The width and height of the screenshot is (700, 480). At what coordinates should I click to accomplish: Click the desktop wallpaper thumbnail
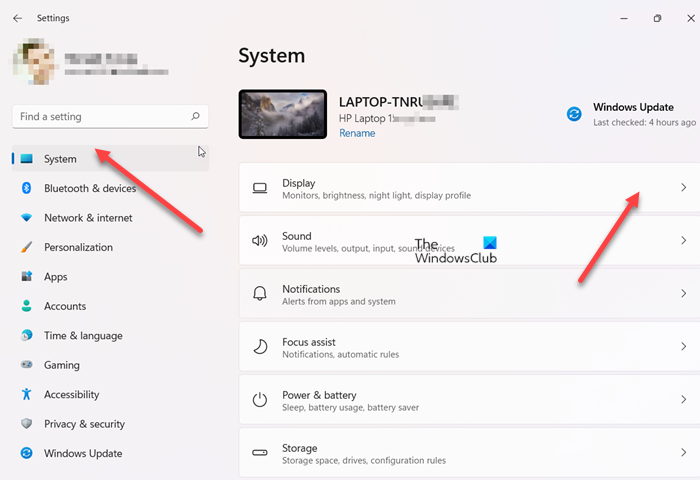(283, 114)
